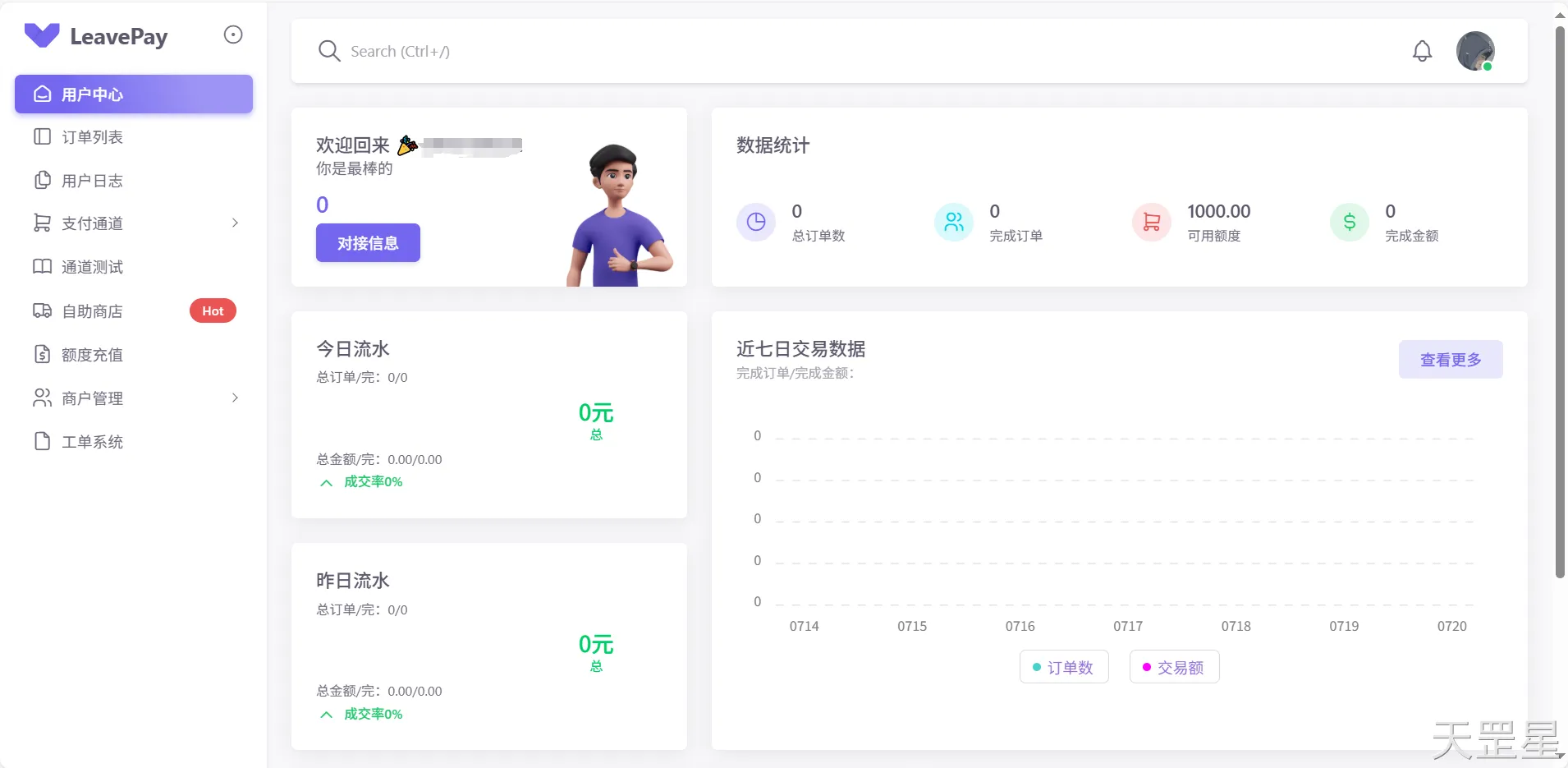
Task: Open 订单列表 from the sidebar
Action: [93, 137]
